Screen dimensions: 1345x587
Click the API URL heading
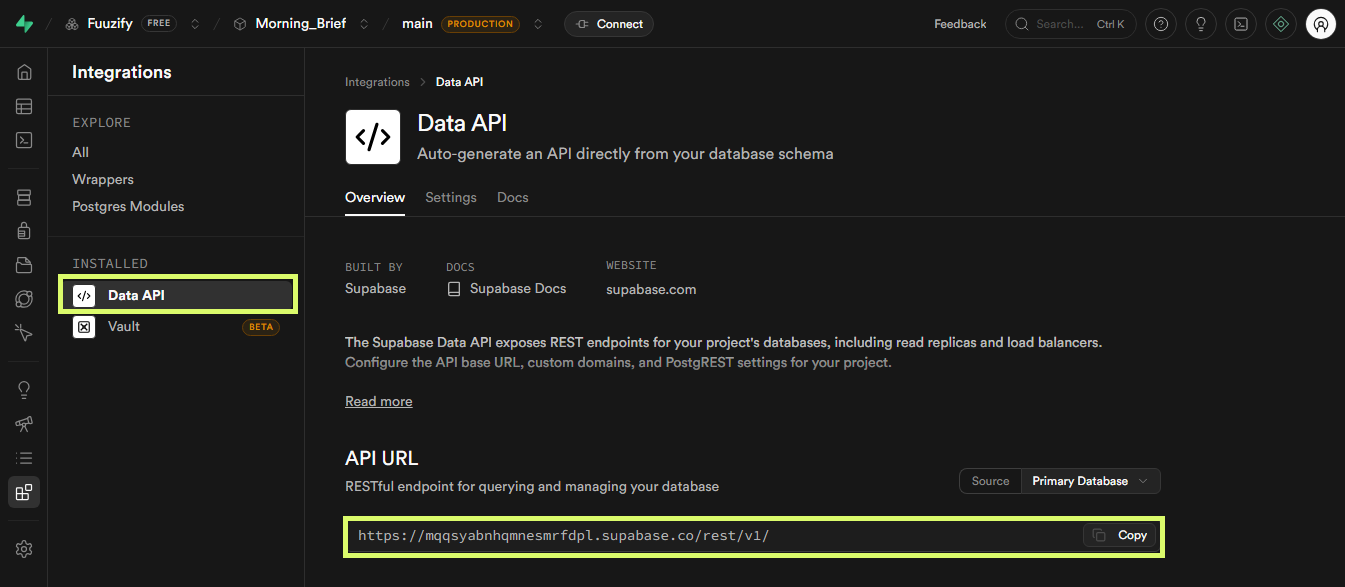381,458
